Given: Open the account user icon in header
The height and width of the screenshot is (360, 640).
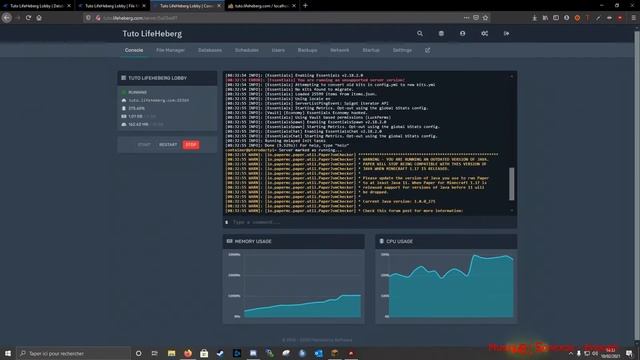Looking at the screenshot, I should tap(462, 33).
